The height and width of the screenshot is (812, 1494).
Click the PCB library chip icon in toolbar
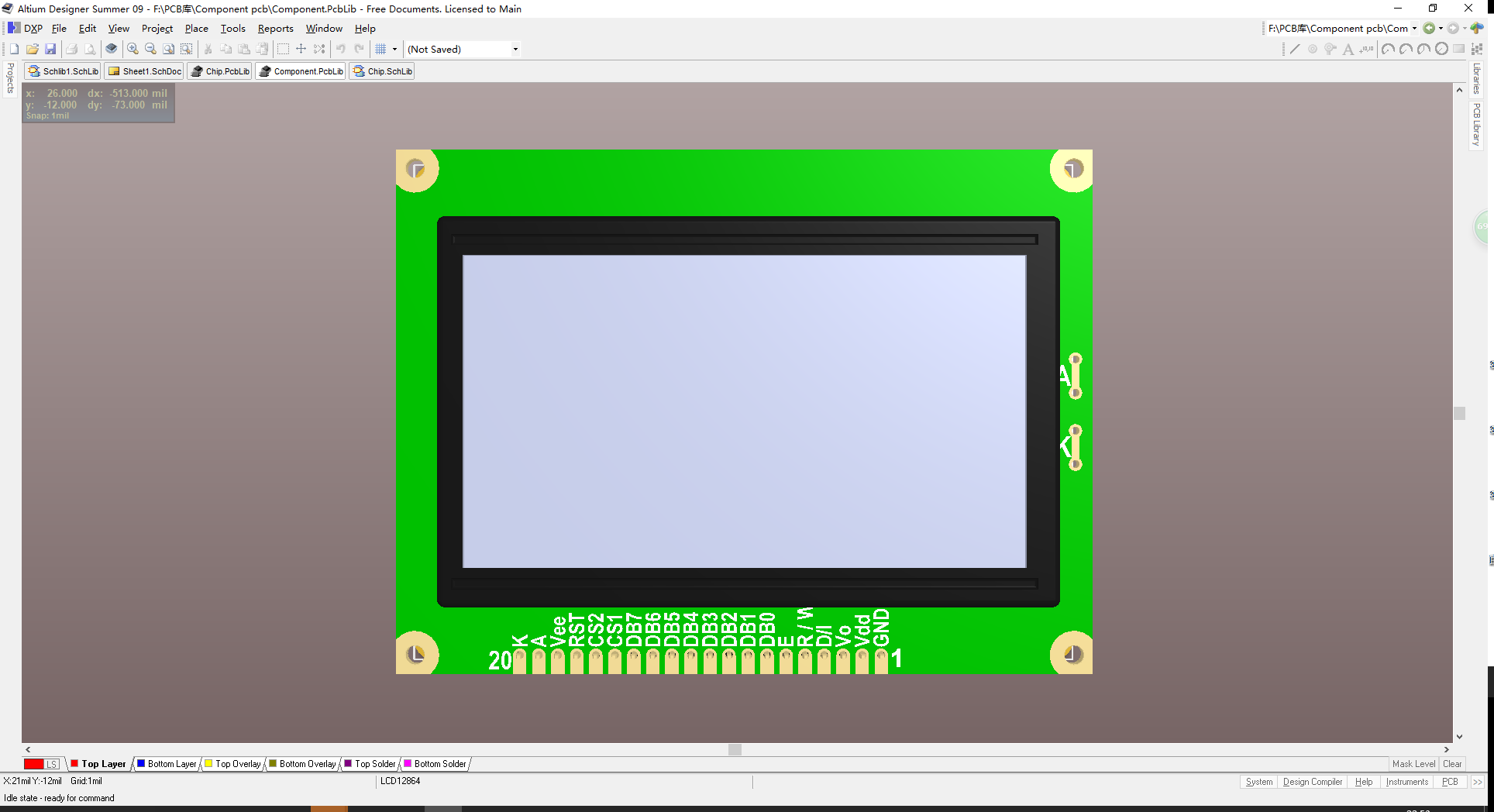(x=112, y=49)
